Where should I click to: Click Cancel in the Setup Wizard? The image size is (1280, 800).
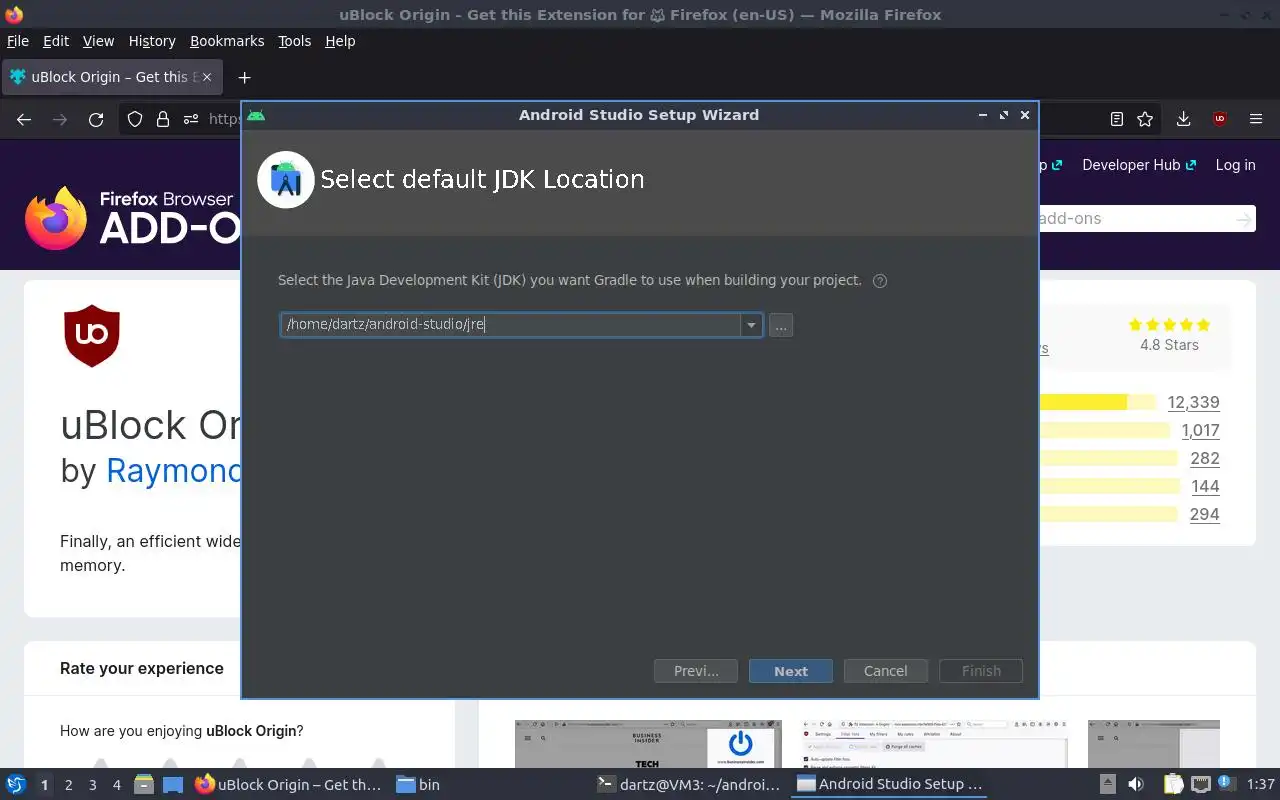coord(885,671)
